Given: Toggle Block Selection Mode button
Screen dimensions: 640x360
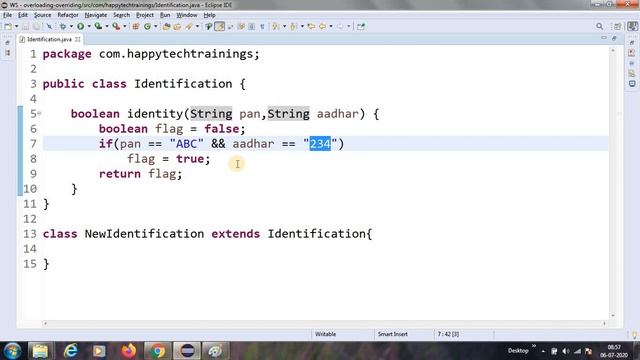Looking at the screenshot, I should coord(251,27).
